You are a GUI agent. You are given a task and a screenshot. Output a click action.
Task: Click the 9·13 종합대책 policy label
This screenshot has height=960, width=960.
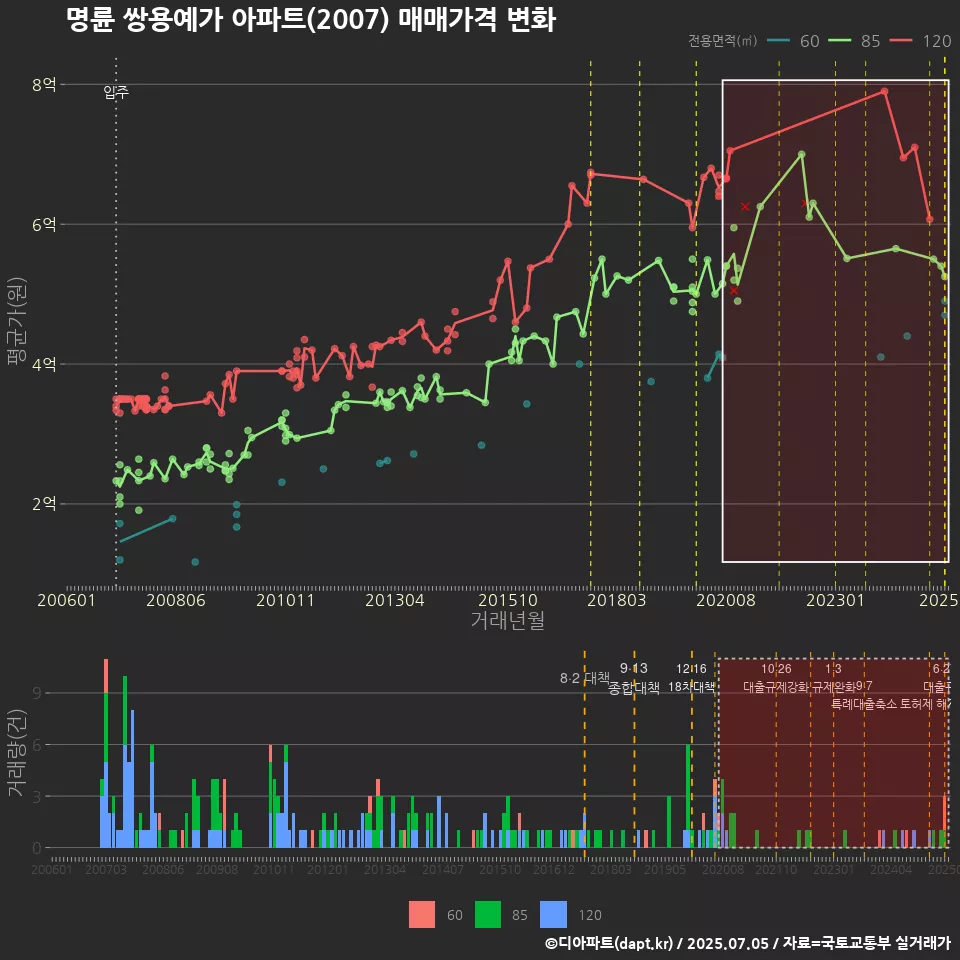click(634, 678)
